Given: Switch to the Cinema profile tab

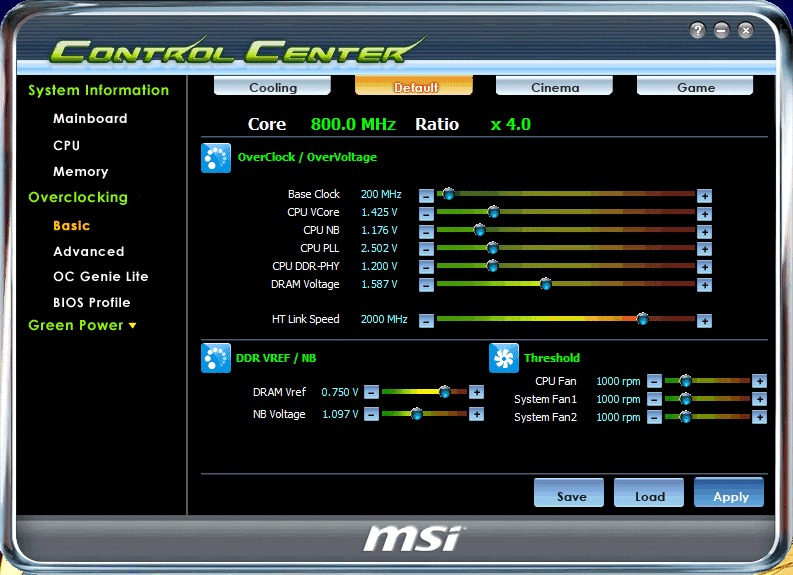Looking at the screenshot, I should click(x=554, y=86).
